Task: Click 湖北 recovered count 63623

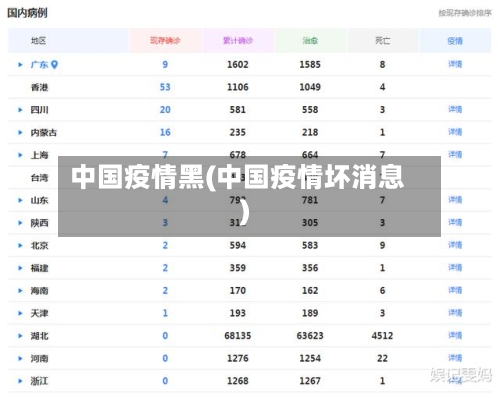Action: (310, 336)
